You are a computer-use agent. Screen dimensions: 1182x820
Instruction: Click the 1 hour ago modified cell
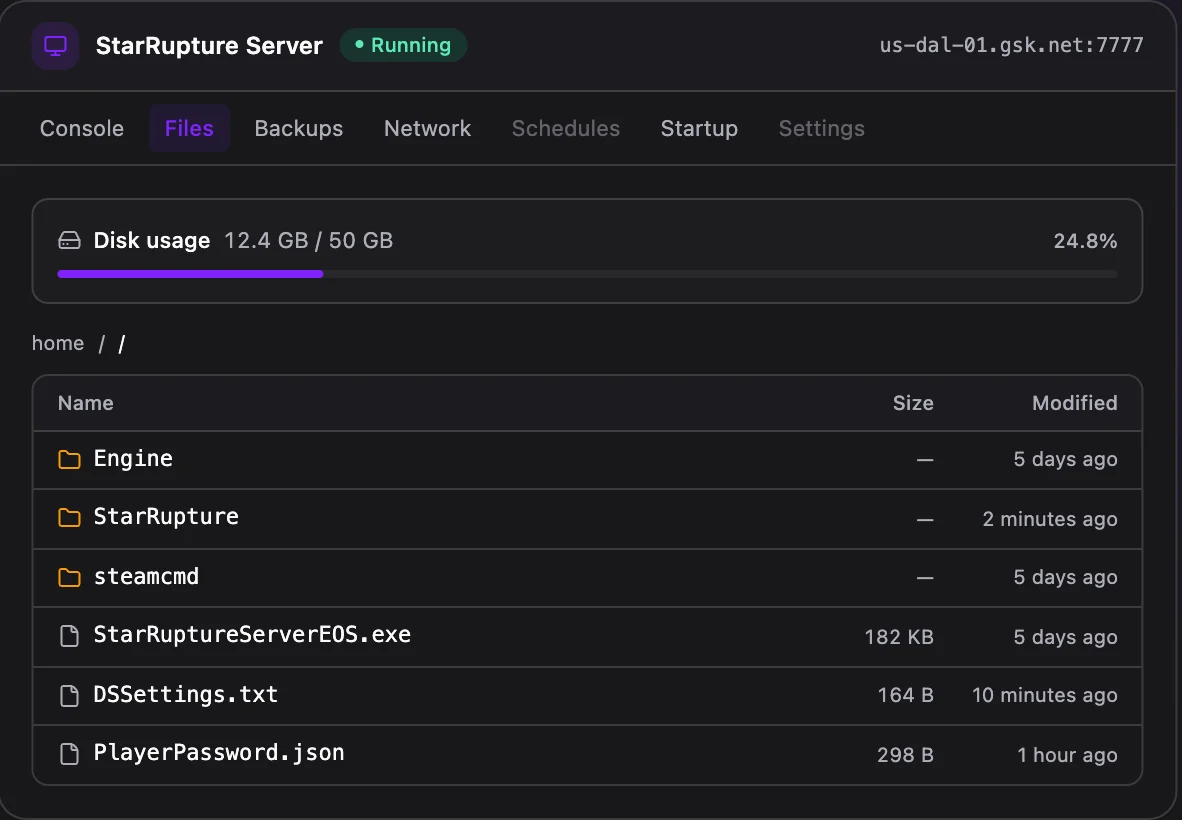pyautogui.click(x=1067, y=754)
